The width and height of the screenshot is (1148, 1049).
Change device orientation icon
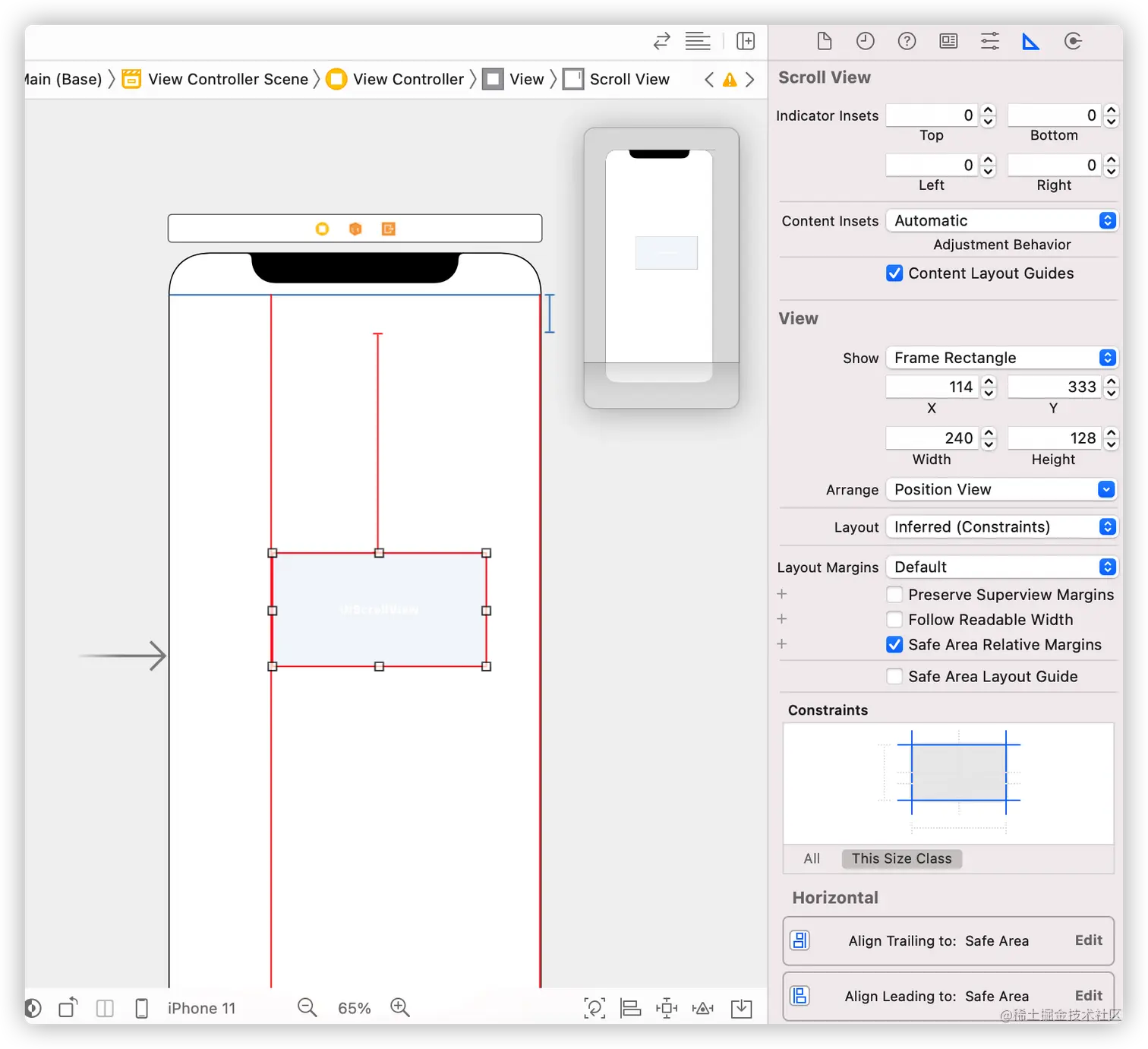point(68,1008)
